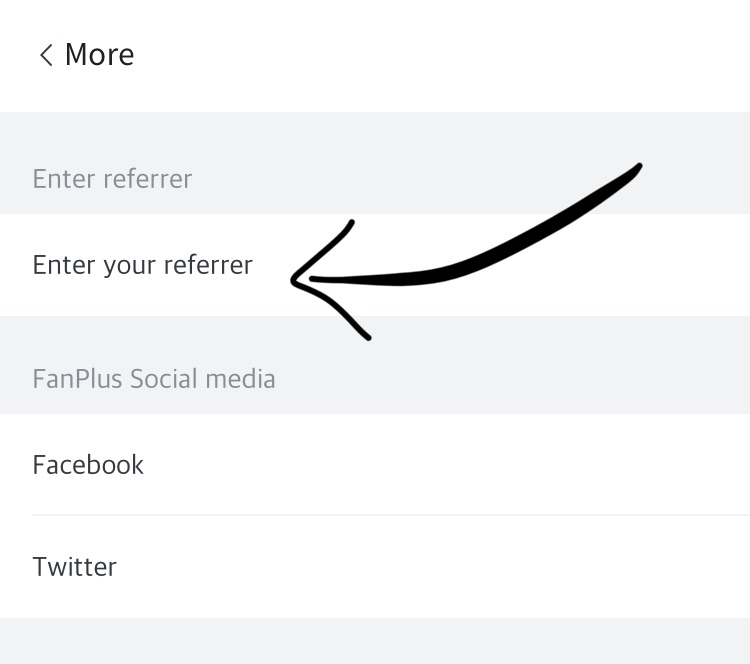Screen dimensions: 750x664
Task: Click the Enter referrer section header
Action: coord(112,179)
